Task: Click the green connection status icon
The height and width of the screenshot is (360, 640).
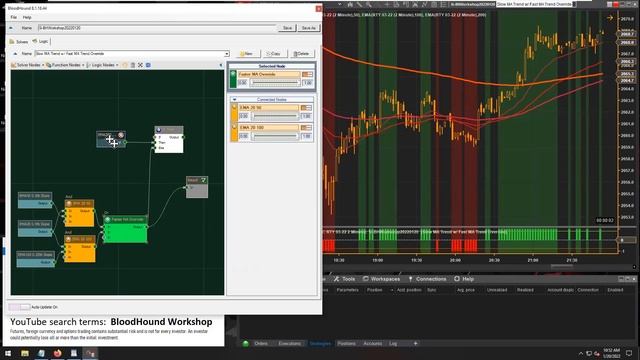Action: 246,344
